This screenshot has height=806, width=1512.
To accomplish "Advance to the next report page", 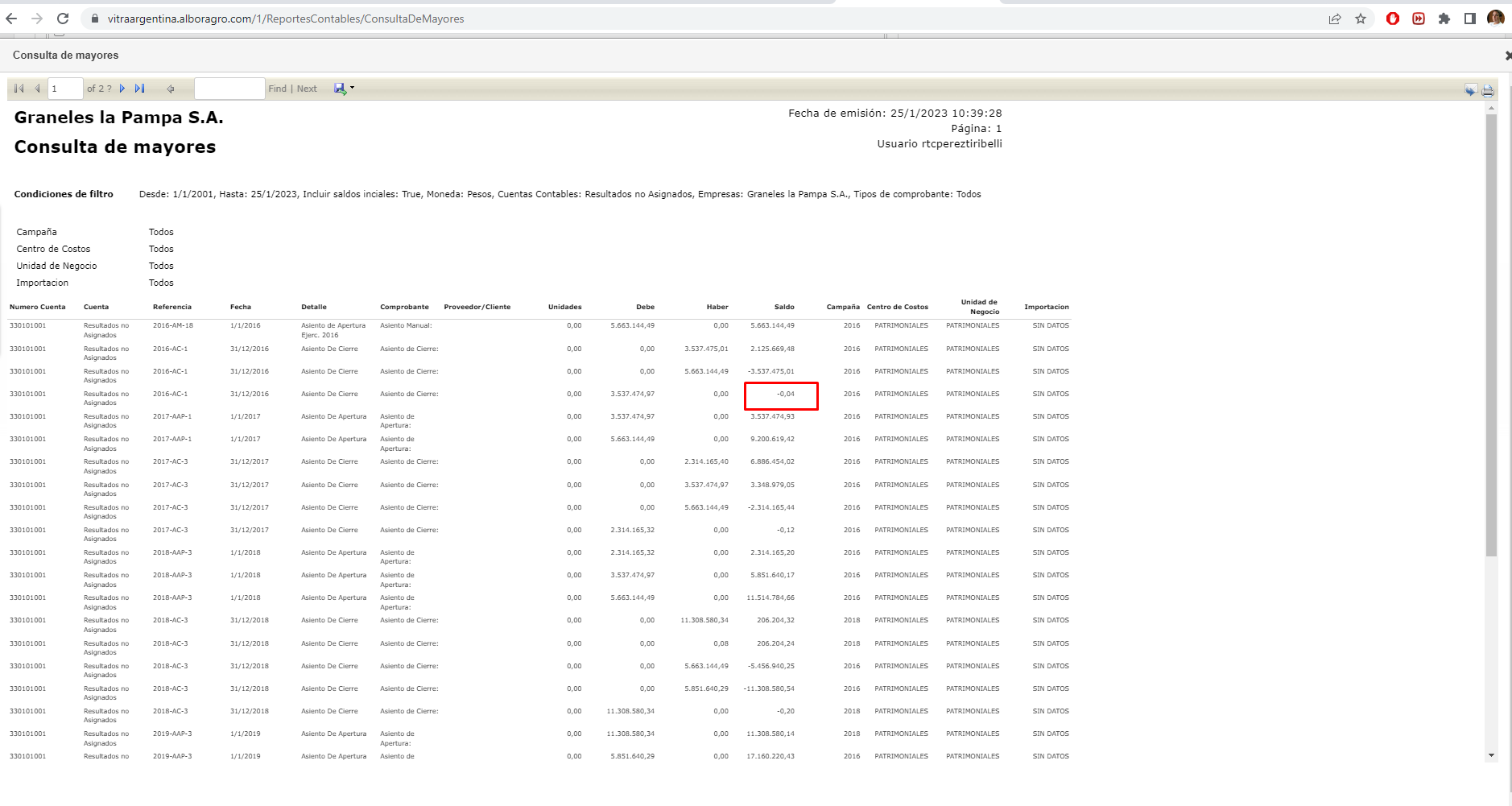I will 122,89.
